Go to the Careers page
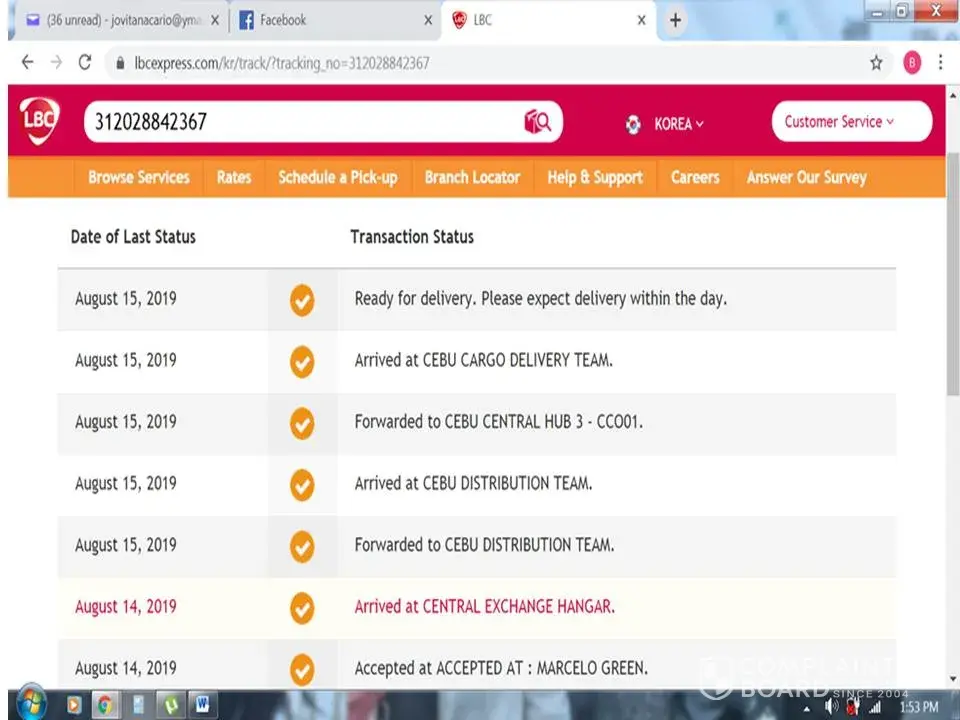 click(695, 178)
